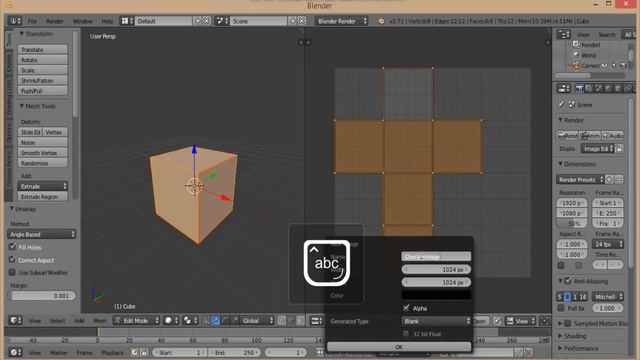Screen dimensions: 640x360
Task: Open the Generated Type Blank dropdown
Action: coord(436,321)
